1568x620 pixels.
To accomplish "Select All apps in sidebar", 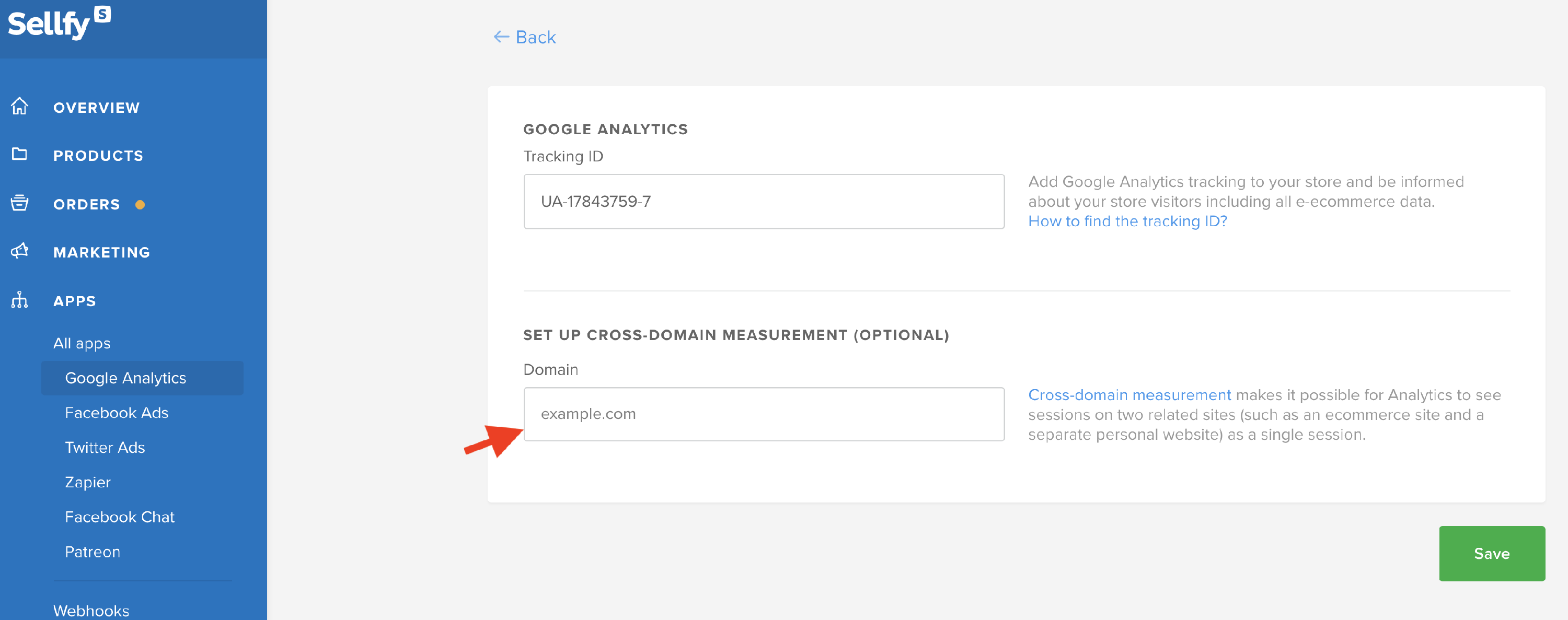I will [82, 343].
